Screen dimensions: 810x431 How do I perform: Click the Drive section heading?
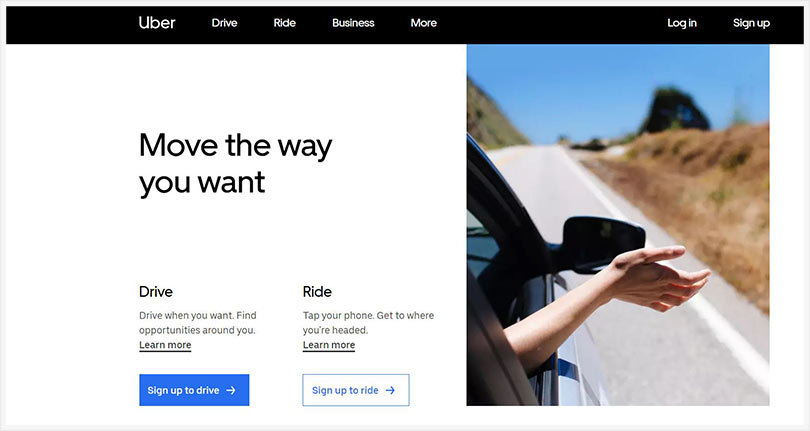pyautogui.click(x=156, y=291)
